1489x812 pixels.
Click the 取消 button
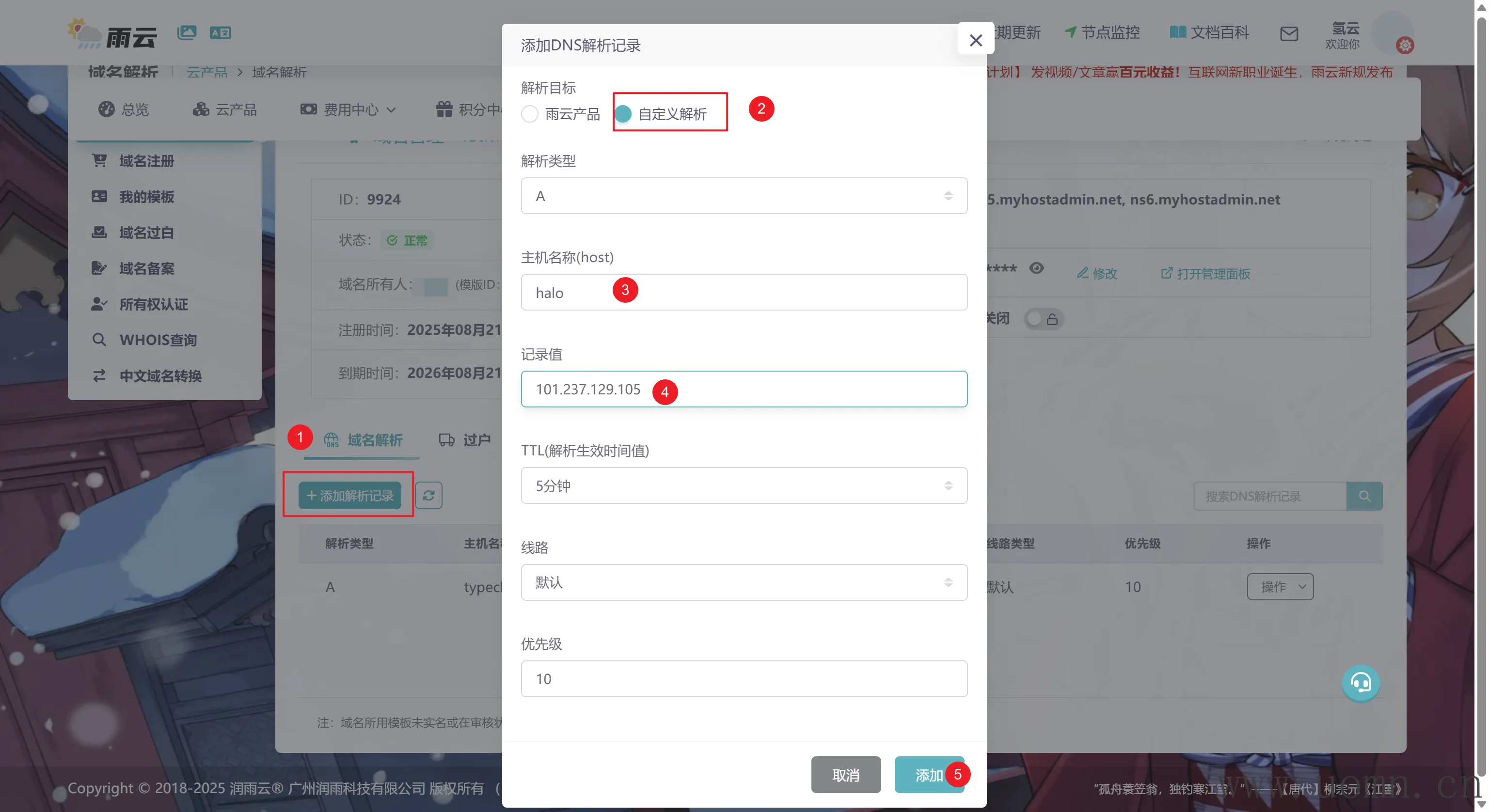point(845,774)
